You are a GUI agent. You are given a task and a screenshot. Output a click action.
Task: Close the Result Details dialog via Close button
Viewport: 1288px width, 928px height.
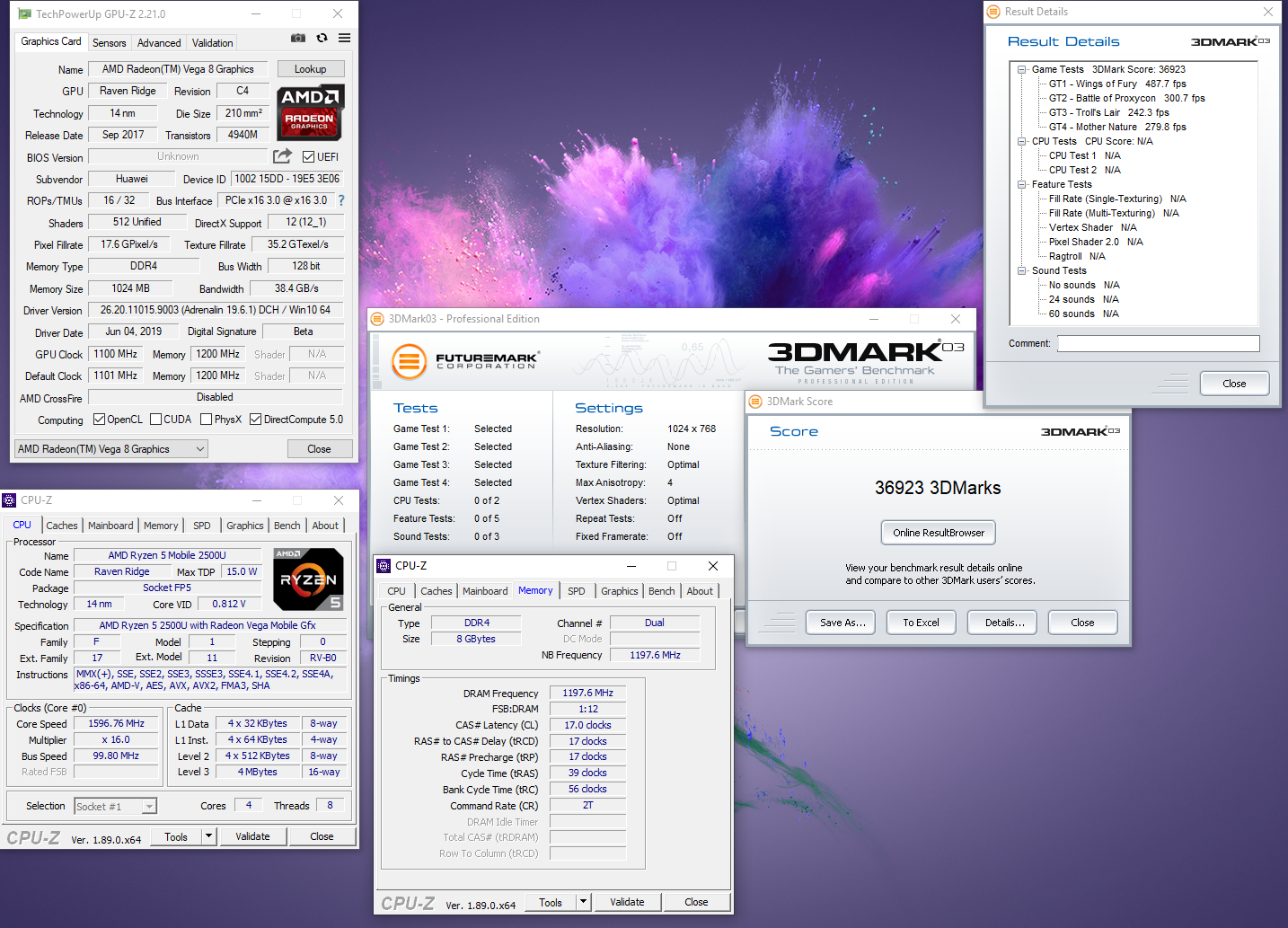1234,384
